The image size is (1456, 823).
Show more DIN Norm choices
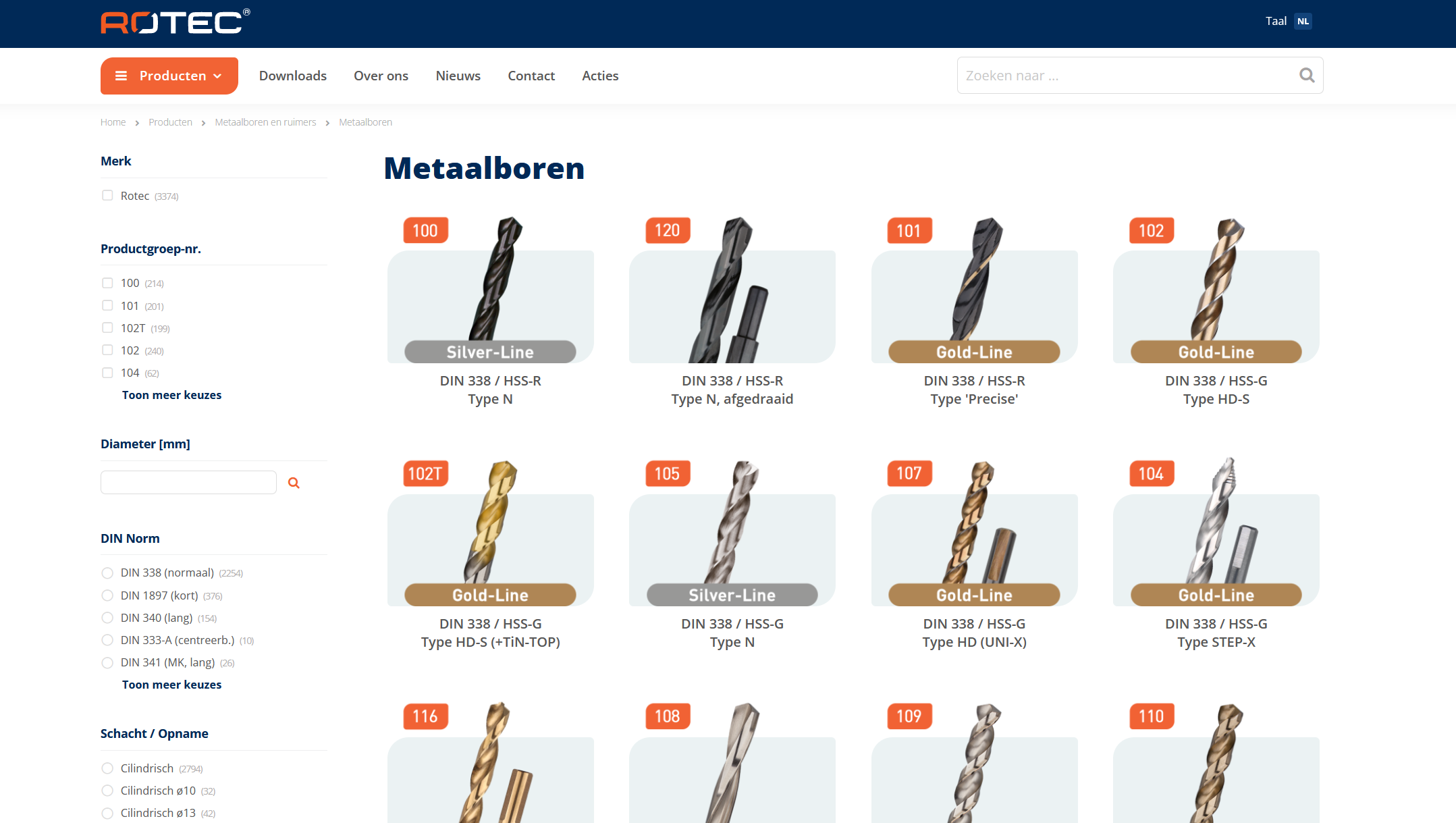tap(171, 685)
